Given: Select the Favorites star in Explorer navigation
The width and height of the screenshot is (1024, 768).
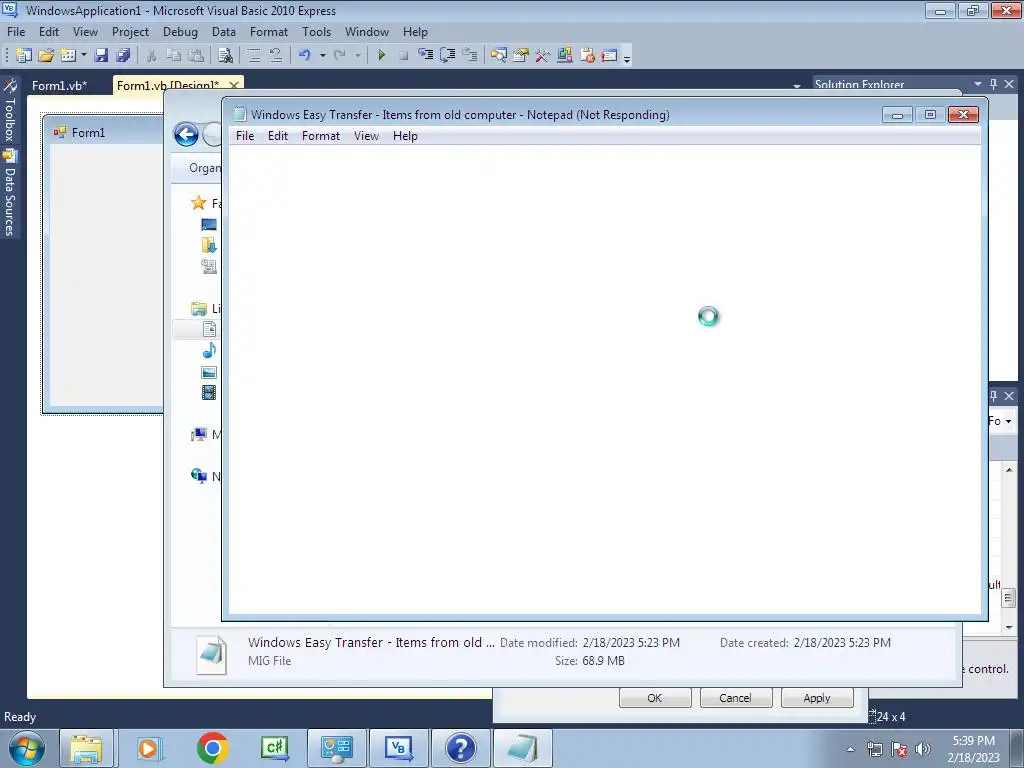Looking at the screenshot, I should tap(199, 202).
